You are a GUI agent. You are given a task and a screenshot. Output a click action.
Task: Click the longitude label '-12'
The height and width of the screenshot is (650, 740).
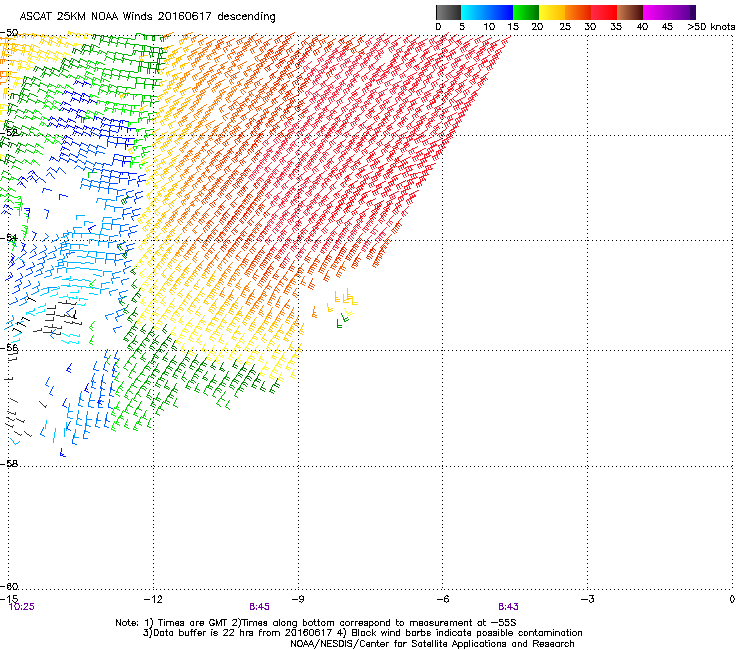point(152,599)
